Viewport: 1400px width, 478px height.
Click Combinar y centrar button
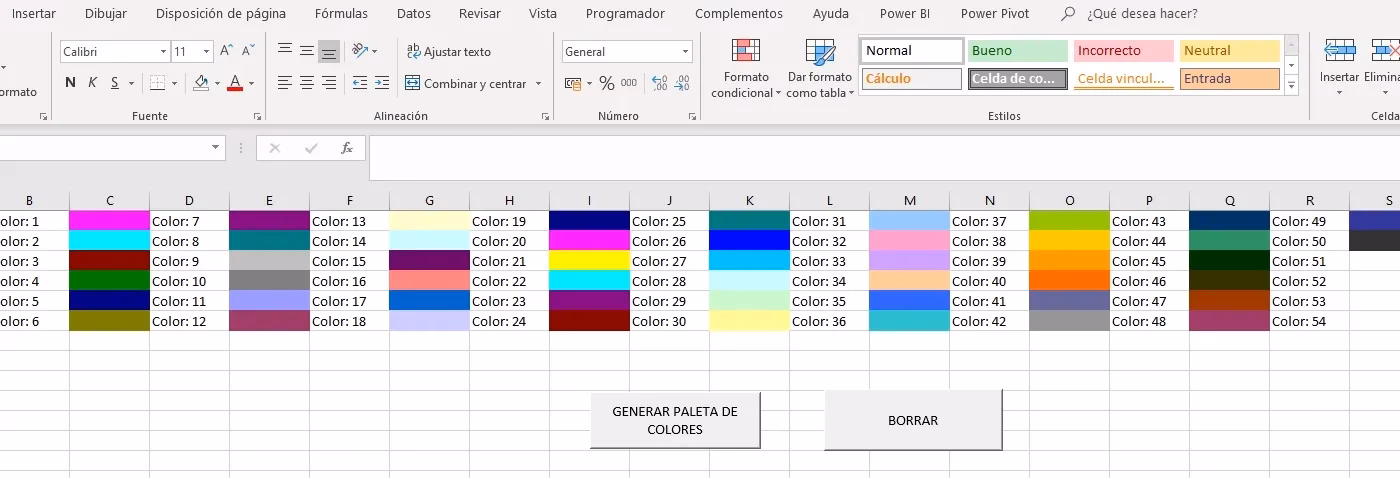(466, 83)
